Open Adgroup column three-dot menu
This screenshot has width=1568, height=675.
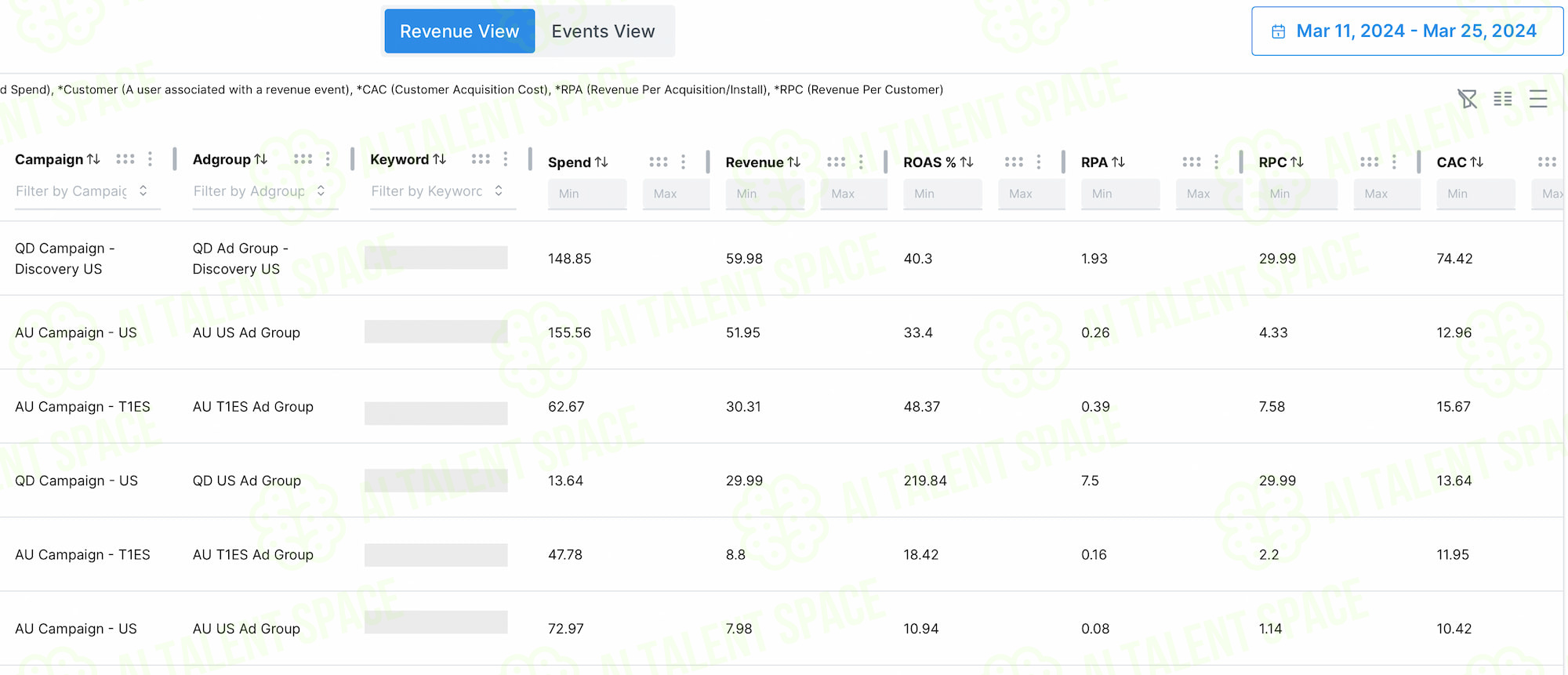coord(328,159)
